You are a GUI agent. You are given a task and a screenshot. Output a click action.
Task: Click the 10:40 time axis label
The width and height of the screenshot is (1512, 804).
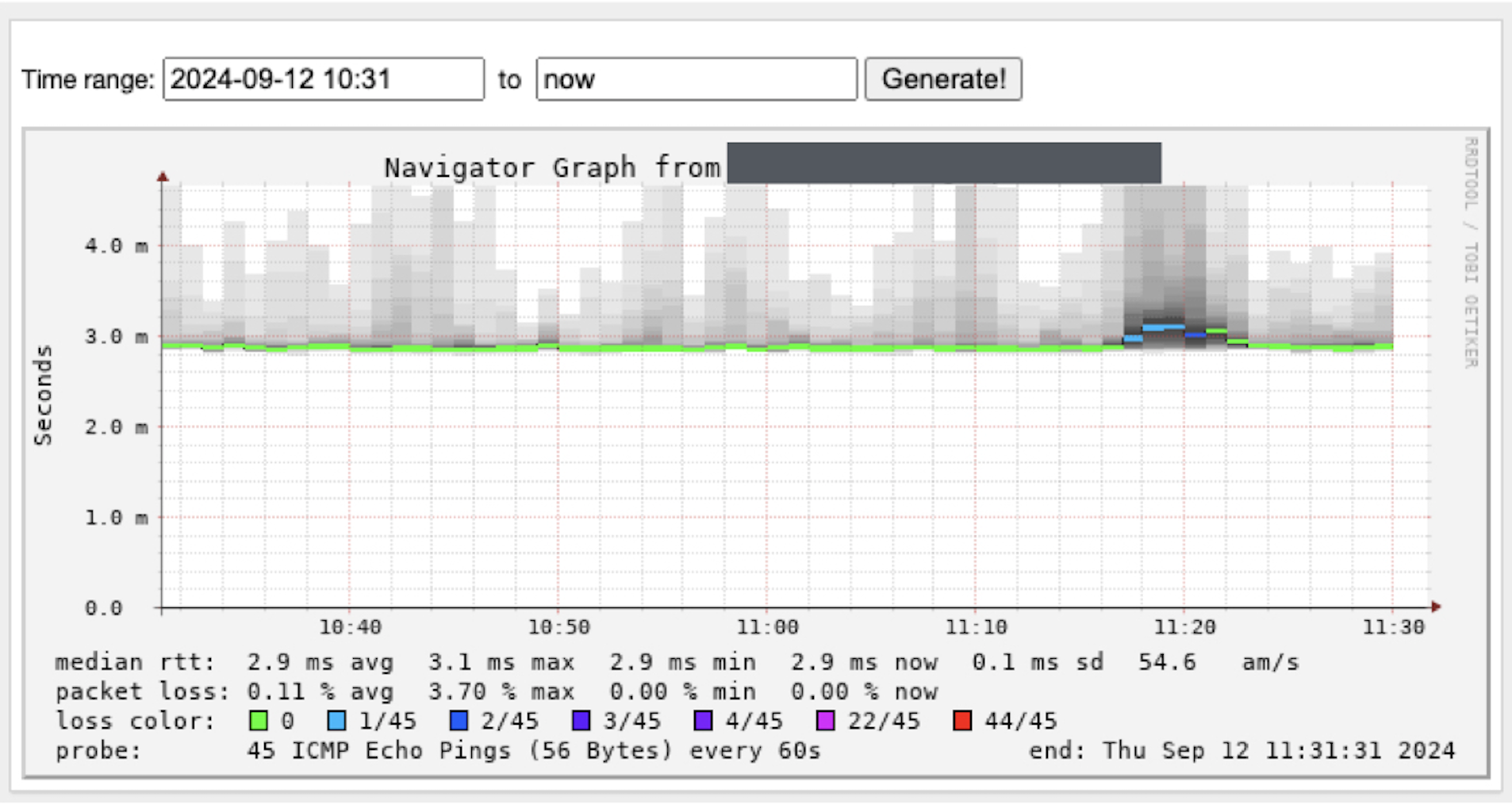coord(350,627)
